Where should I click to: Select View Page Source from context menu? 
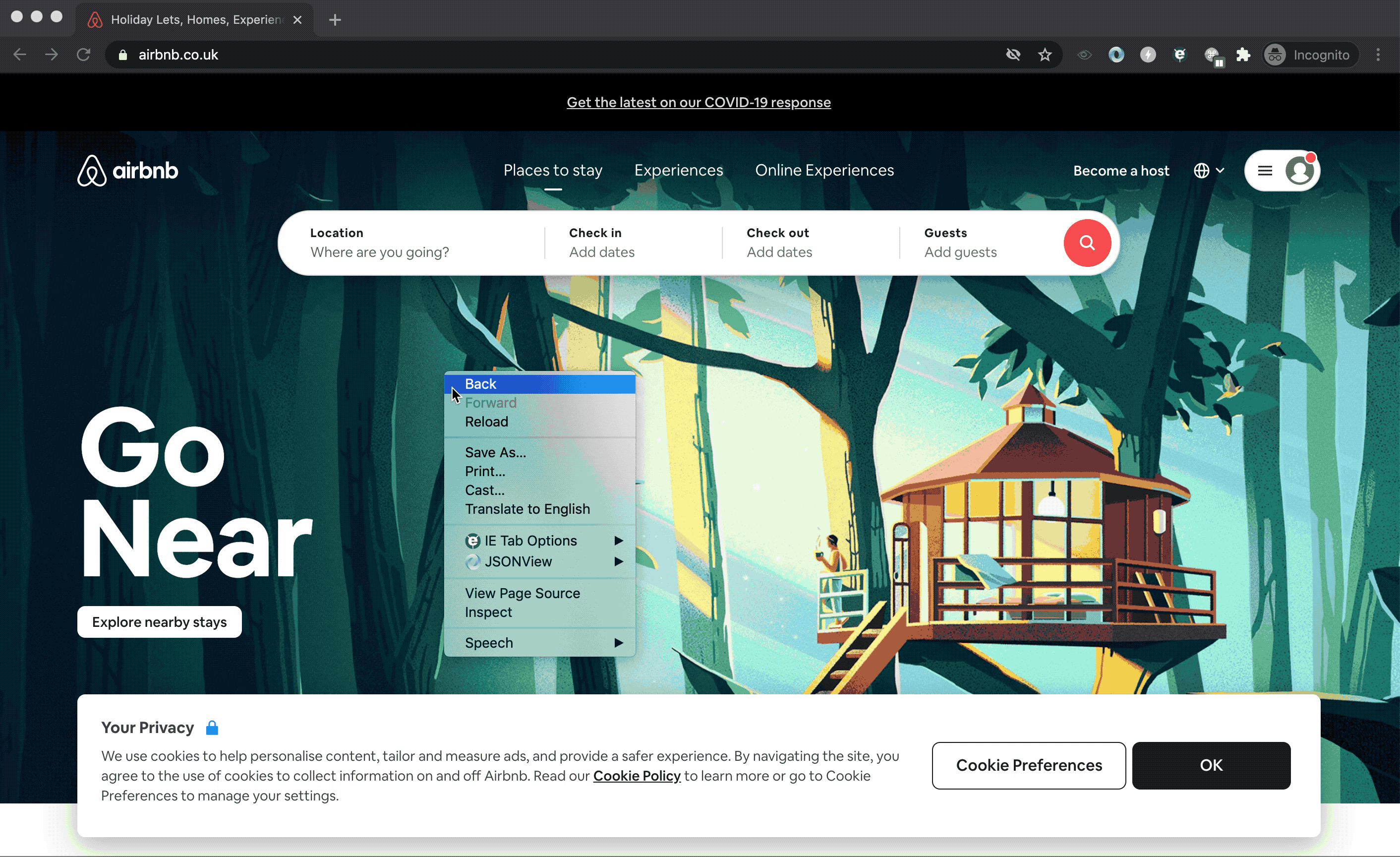(521, 593)
